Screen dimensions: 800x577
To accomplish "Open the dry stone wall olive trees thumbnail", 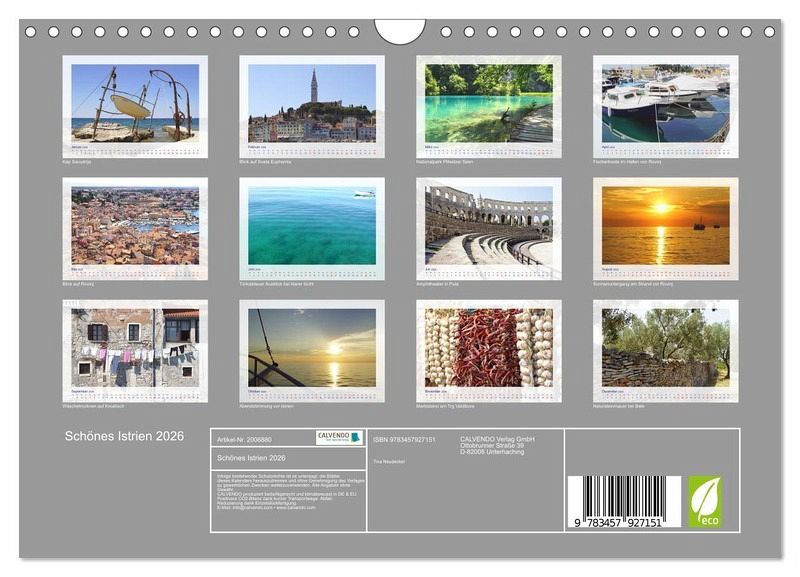I will tap(666, 351).
